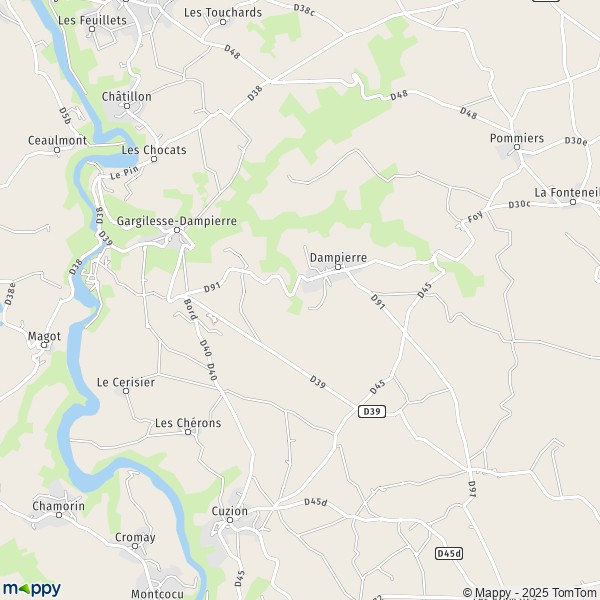Click the Les Chocats marker

click(154, 159)
